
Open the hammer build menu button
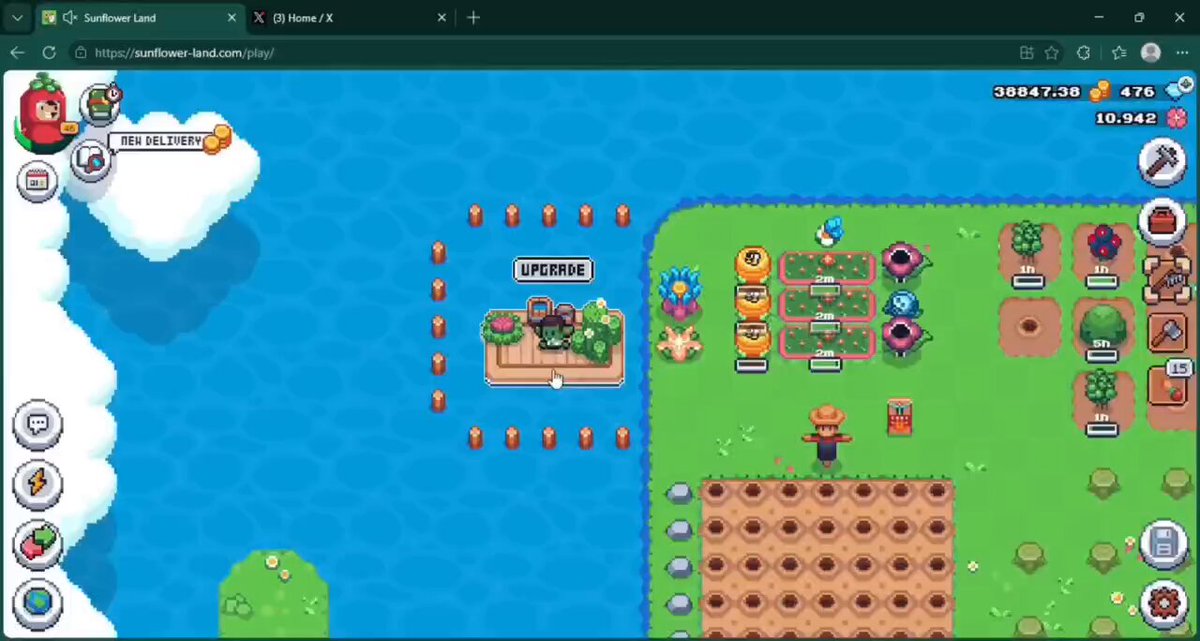1162,162
